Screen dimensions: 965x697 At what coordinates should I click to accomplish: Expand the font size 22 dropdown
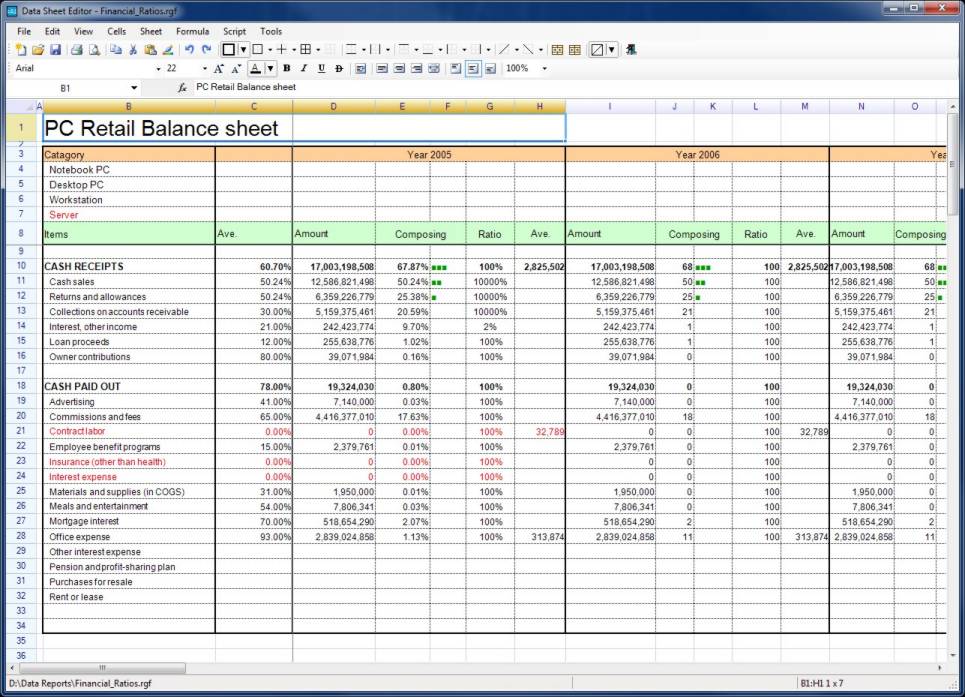pos(204,69)
